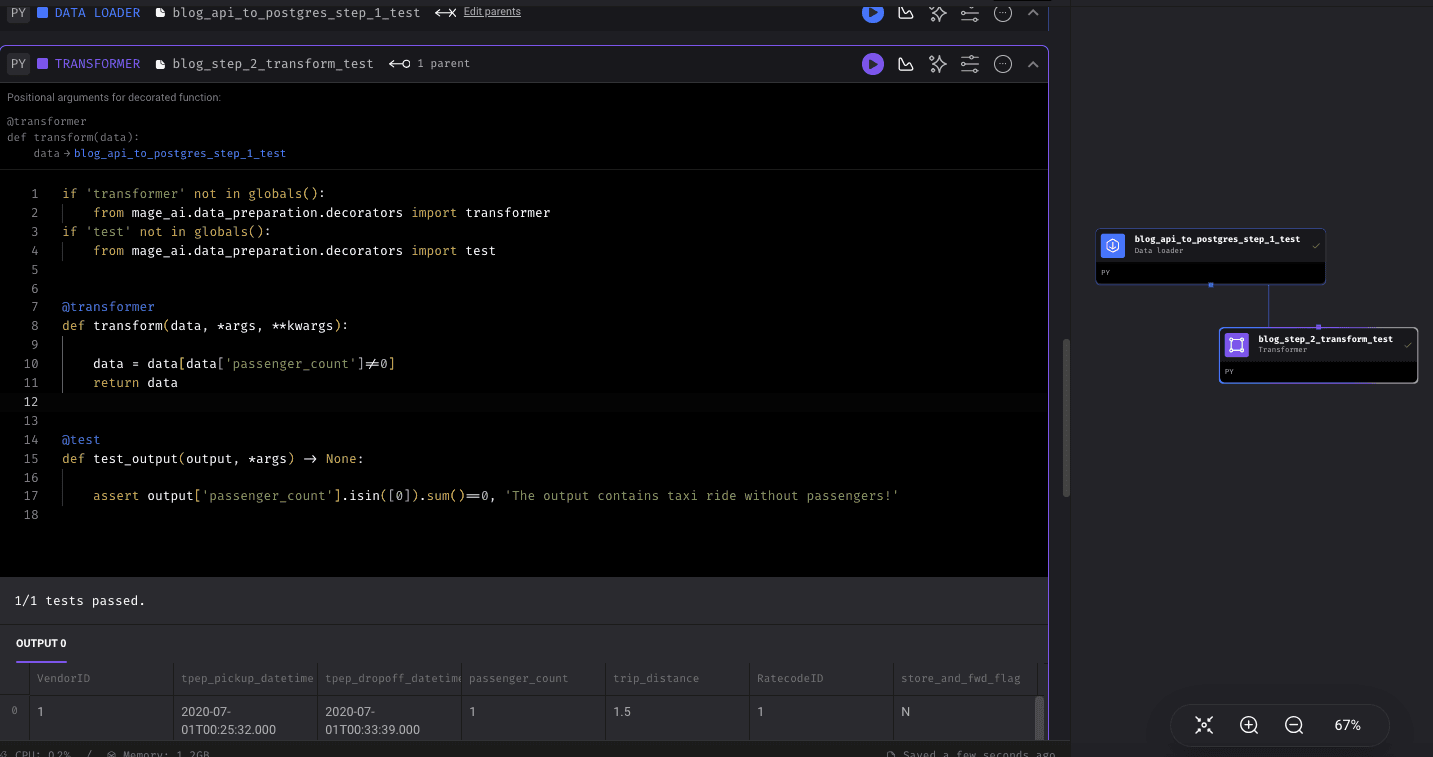This screenshot has width=1433, height=757.
Task: Click the tpep_pickup_datetime column header
Action: coord(247,678)
